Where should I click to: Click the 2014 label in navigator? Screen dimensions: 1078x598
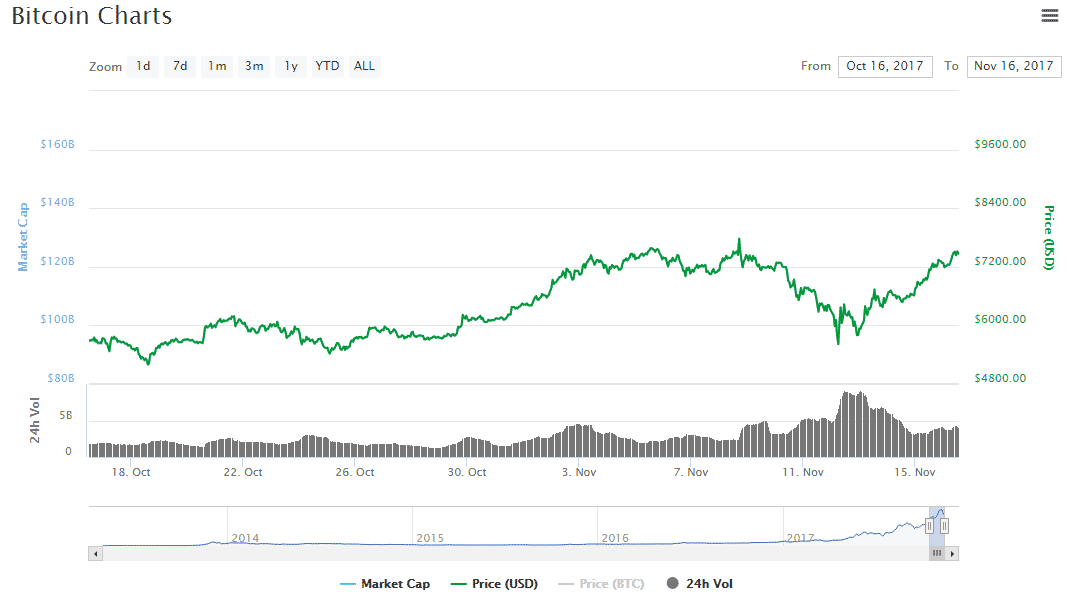pyautogui.click(x=245, y=538)
